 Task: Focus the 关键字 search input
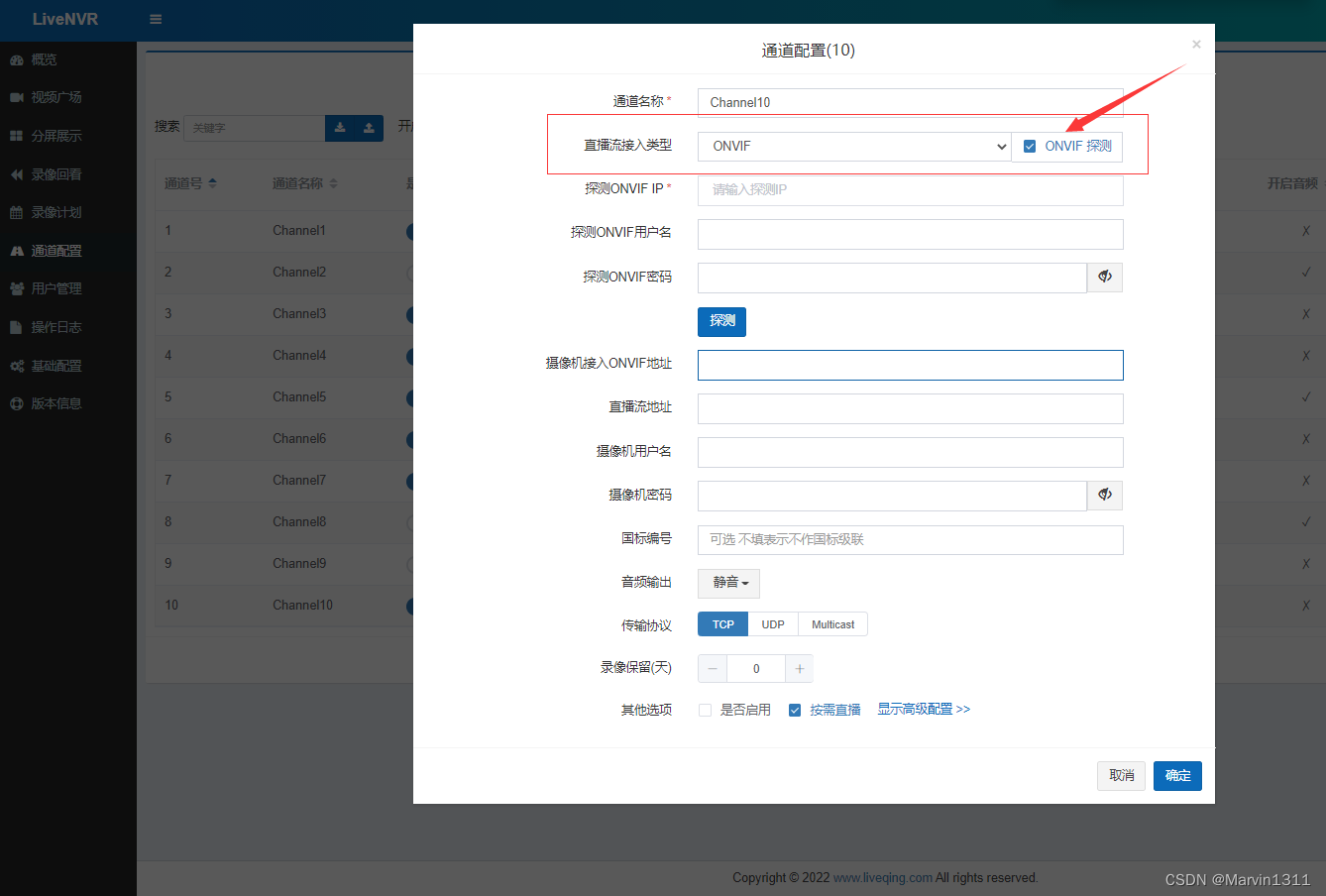tap(255, 128)
